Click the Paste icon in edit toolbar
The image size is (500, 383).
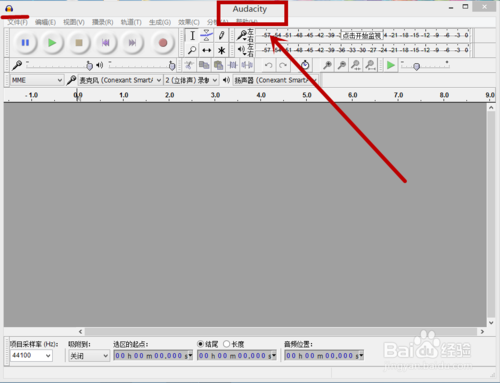[x=218, y=65]
